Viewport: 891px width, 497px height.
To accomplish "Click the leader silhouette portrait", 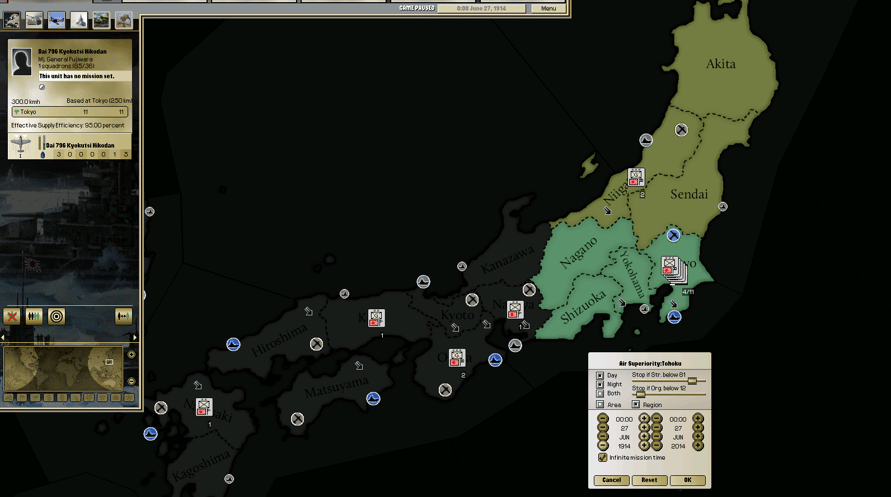I will (x=22, y=62).
